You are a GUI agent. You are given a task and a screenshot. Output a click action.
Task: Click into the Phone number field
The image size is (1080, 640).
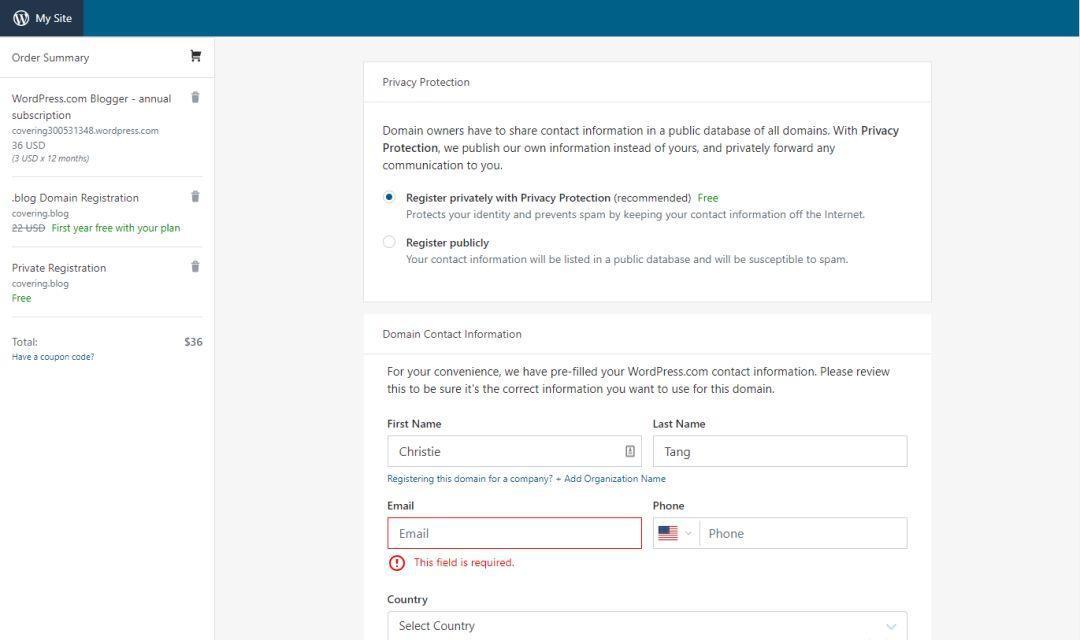(803, 533)
